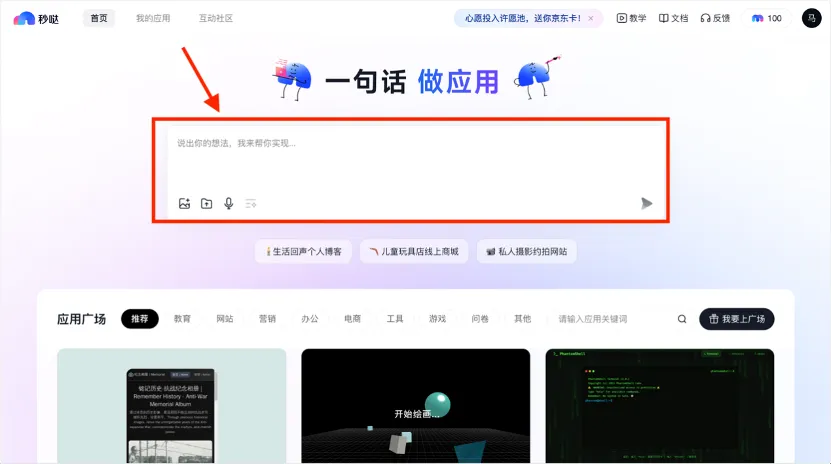Close the 许愿池 promotion banner

591,18
